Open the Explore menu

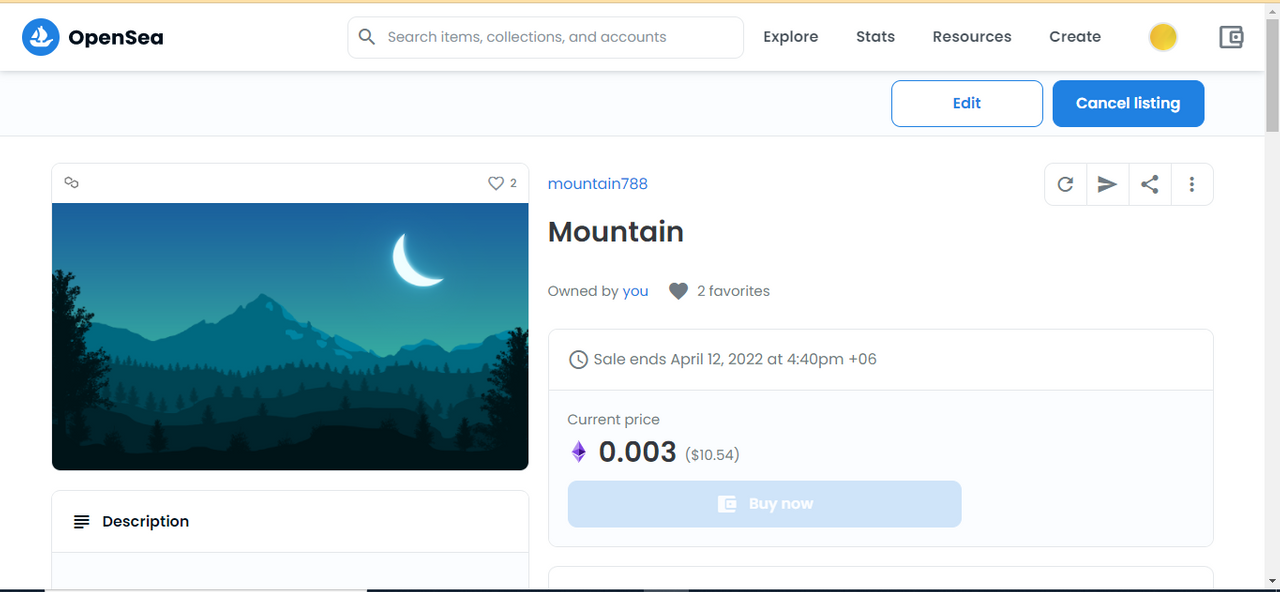coord(790,37)
